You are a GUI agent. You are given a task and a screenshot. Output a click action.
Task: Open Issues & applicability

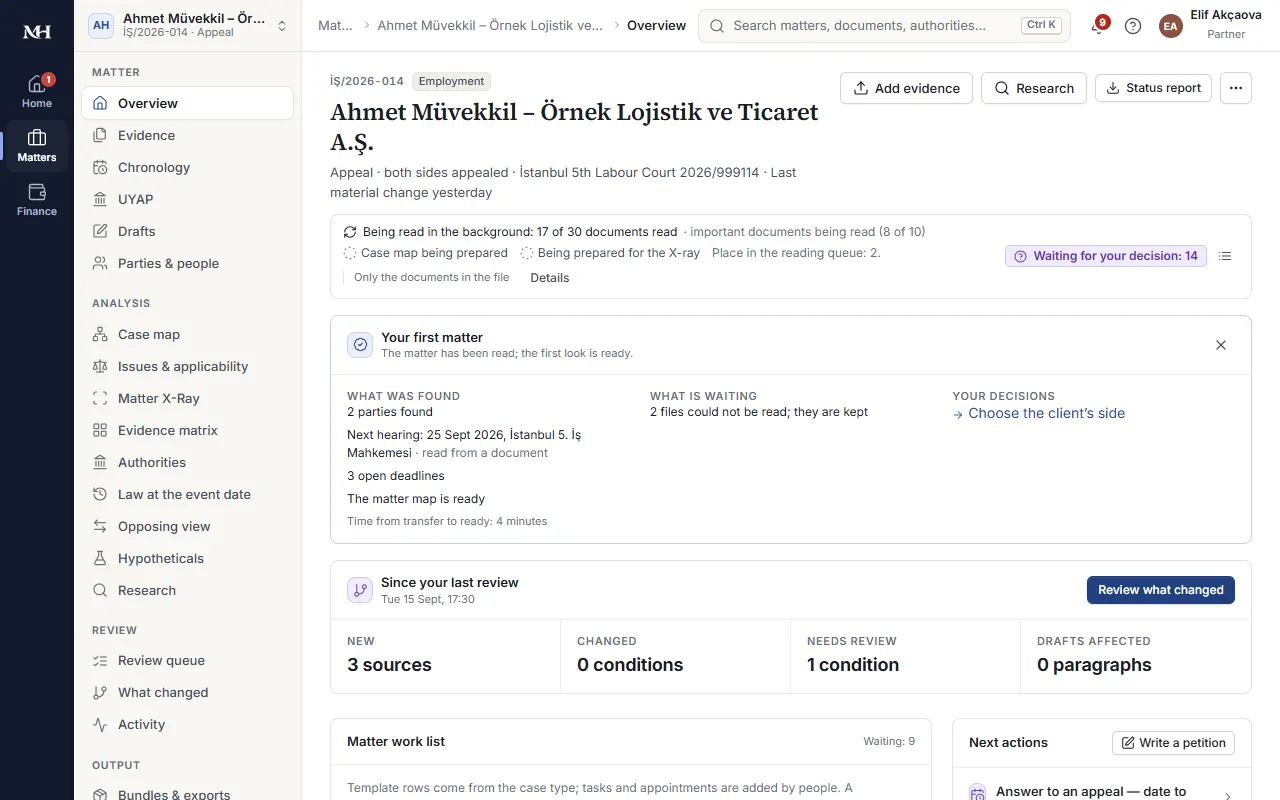coord(187,366)
